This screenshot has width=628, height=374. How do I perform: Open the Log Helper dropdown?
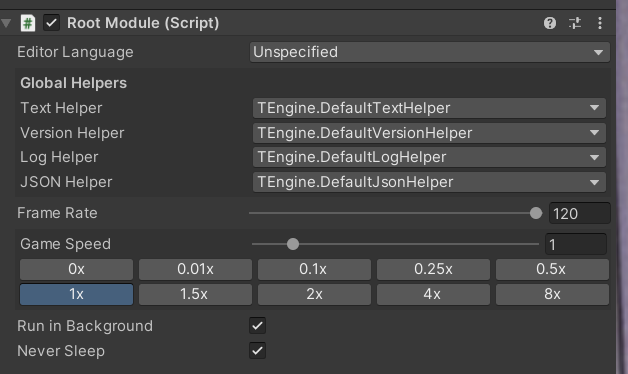pyautogui.click(x=429, y=157)
